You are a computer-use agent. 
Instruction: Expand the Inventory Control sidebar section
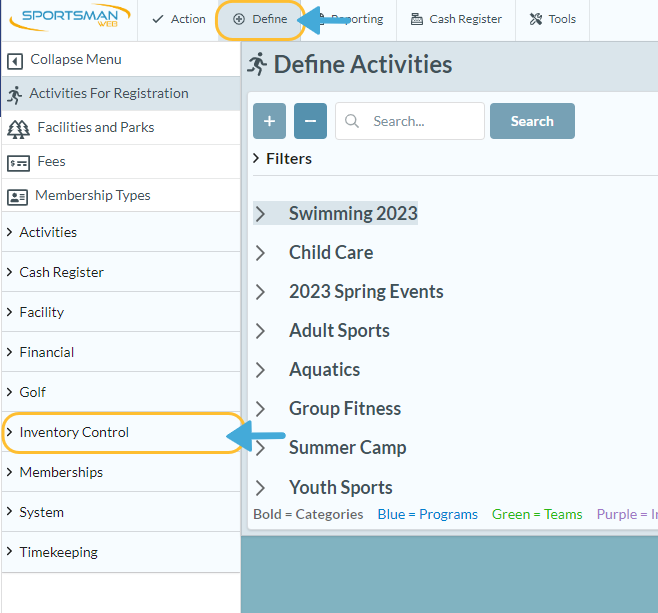pyautogui.click(x=74, y=432)
